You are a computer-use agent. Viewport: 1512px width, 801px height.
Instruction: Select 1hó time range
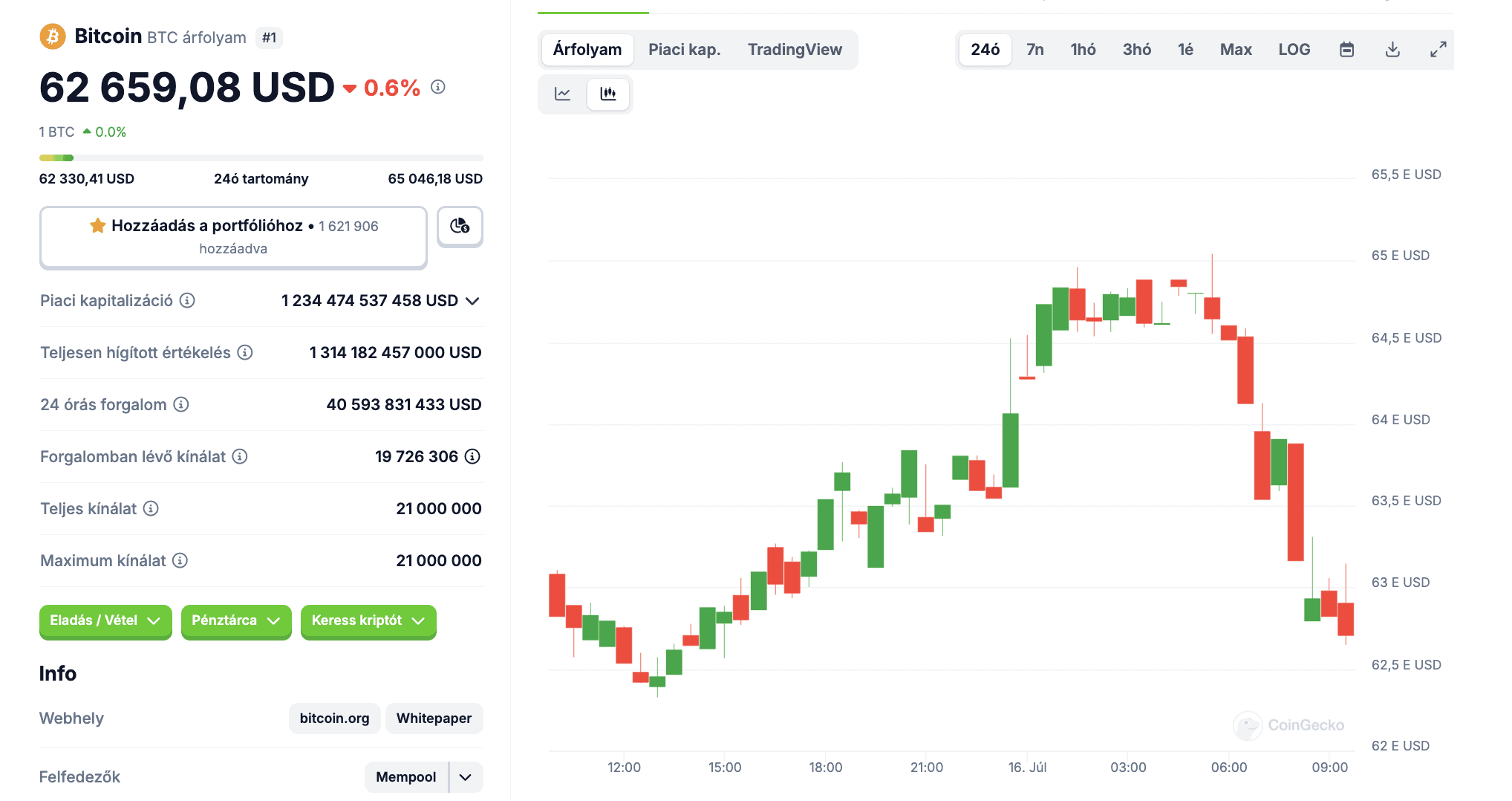tap(1083, 50)
